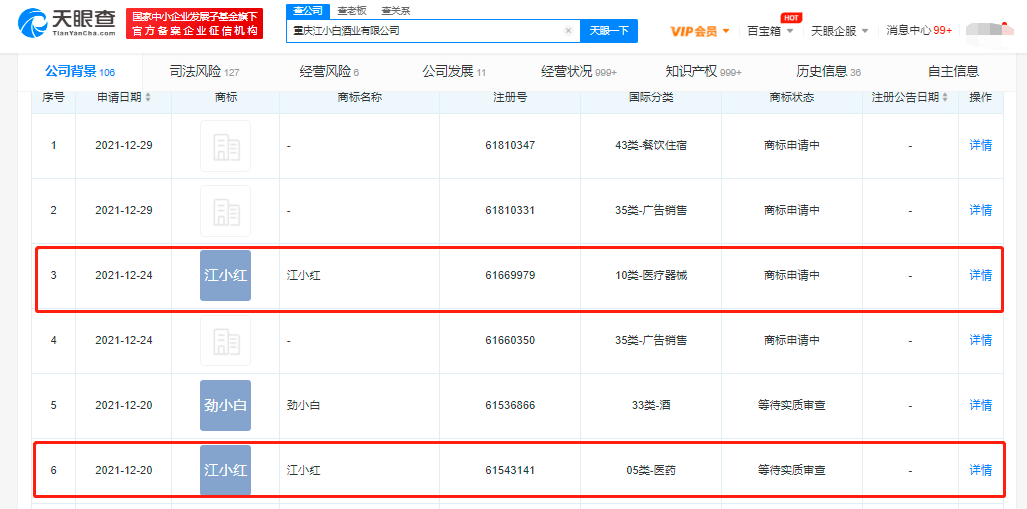Open 详情 for registration 61810331
Image resolution: width=1027 pixels, height=509 pixels.
[x=980, y=210]
